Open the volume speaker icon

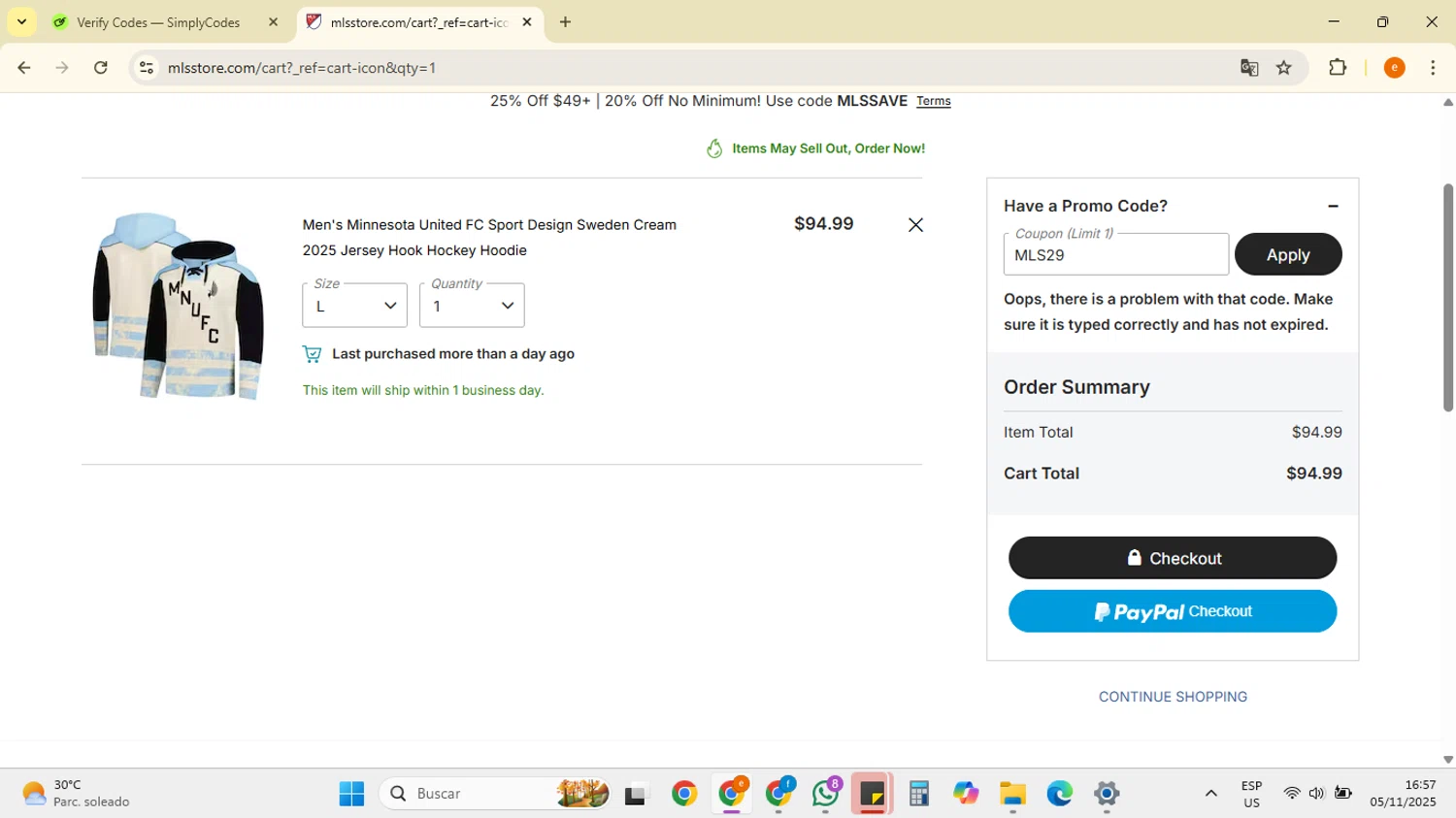(x=1316, y=794)
